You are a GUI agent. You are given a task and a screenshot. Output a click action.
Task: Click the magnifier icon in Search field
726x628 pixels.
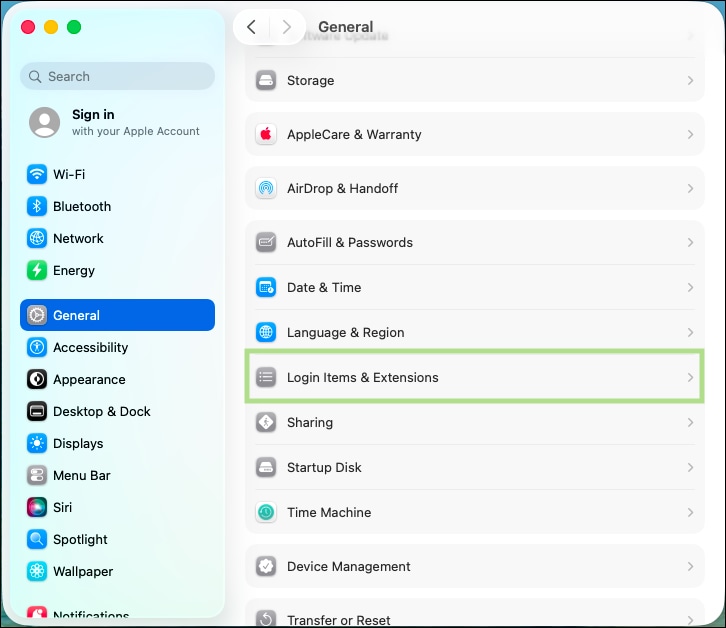coord(35,76)
